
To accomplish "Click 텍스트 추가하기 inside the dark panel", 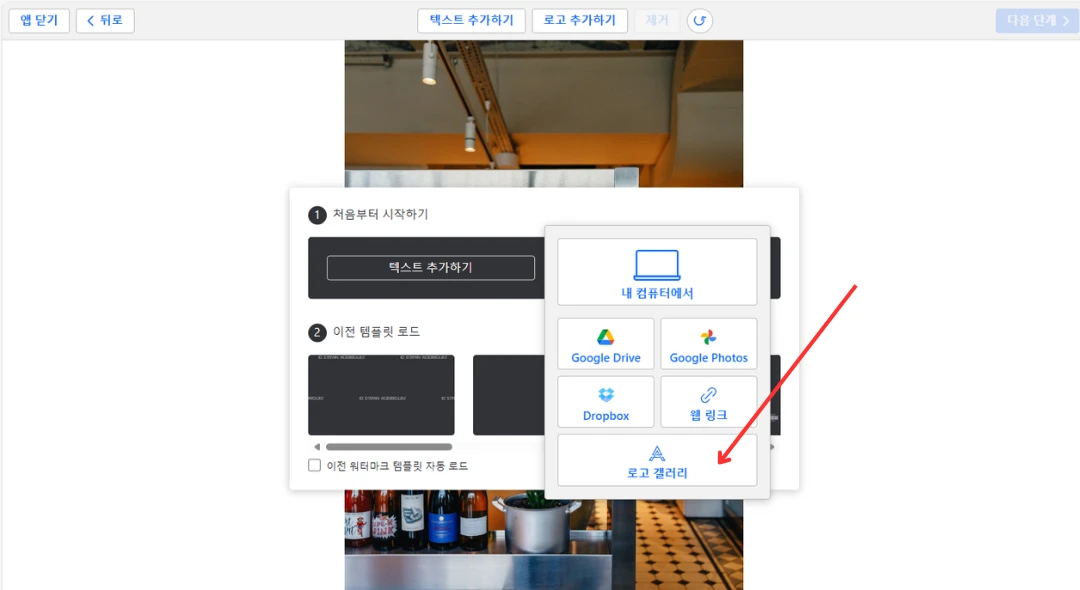I will pyautogui.click(x=430, y=267).
